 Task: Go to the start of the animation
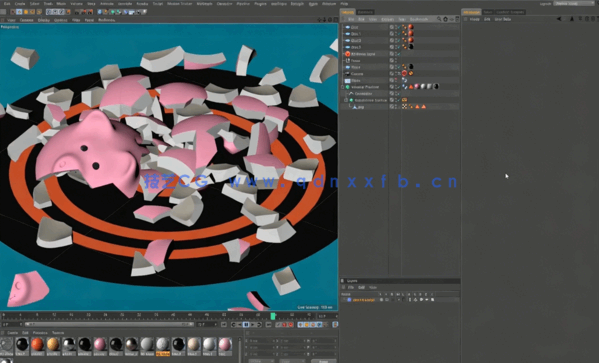pyautogui.click(x=223, y=325)
